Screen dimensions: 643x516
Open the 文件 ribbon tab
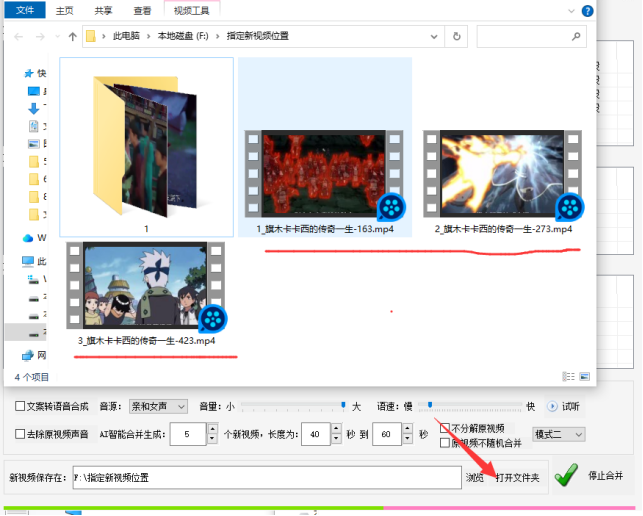coord(25,9)
